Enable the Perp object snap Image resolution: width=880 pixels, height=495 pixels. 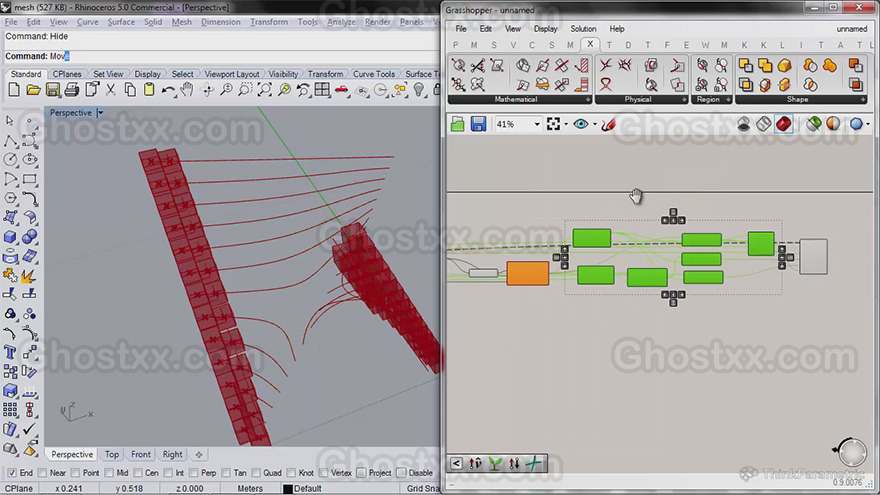pos(194,473)
